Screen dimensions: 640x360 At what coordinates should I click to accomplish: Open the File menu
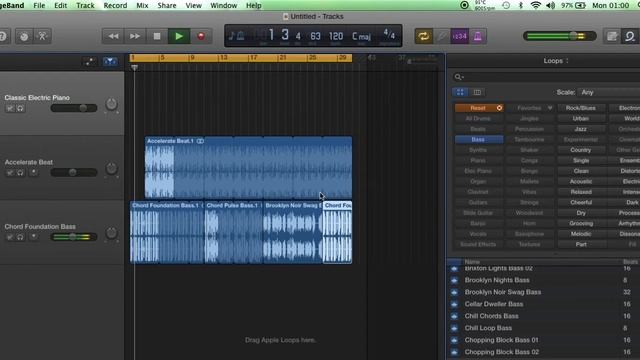39,5
